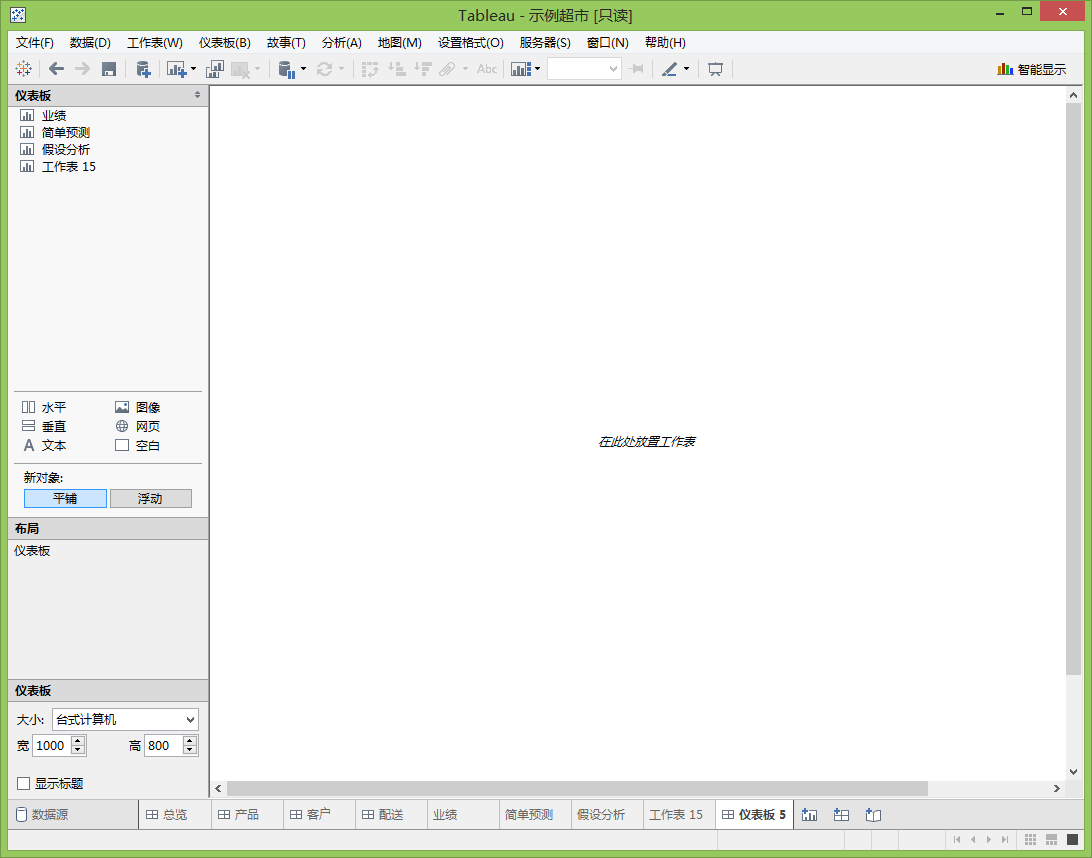Select 简单预测 sheet in dashboard list

pos(65,132)
